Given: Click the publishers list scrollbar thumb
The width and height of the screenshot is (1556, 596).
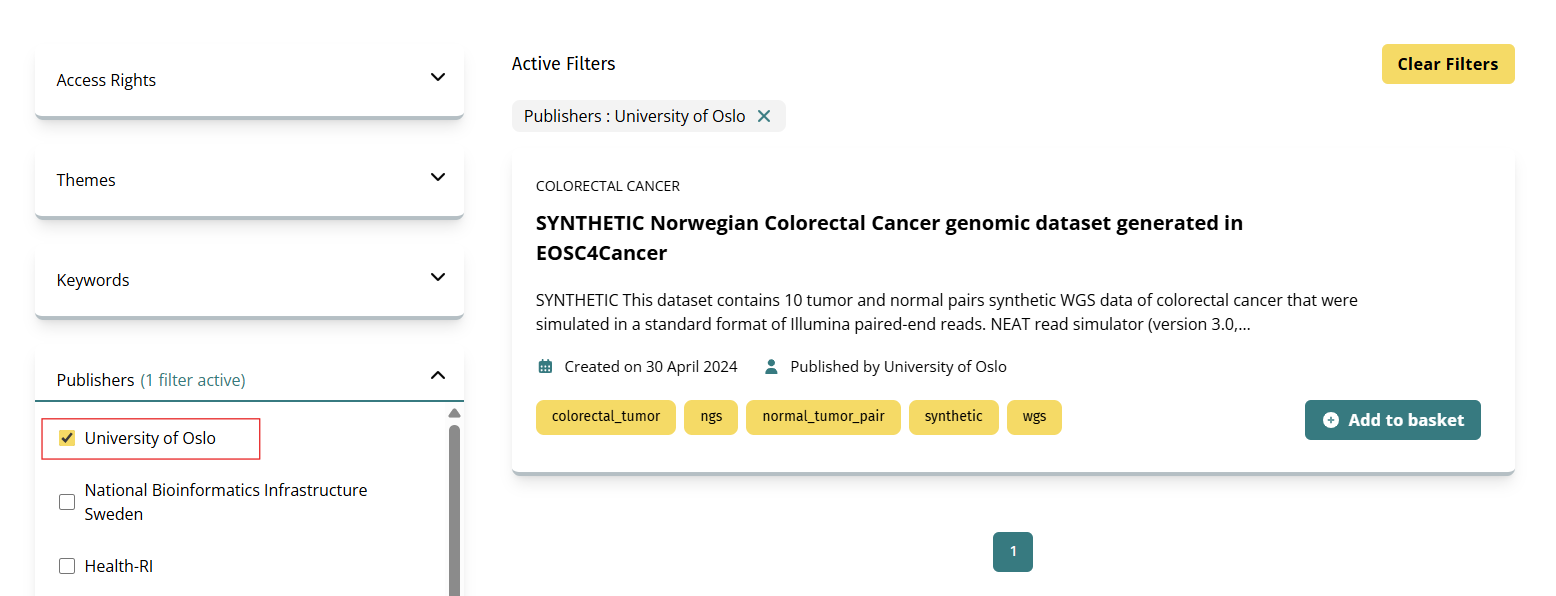Looking at the screenshot, I should point(454,510).
